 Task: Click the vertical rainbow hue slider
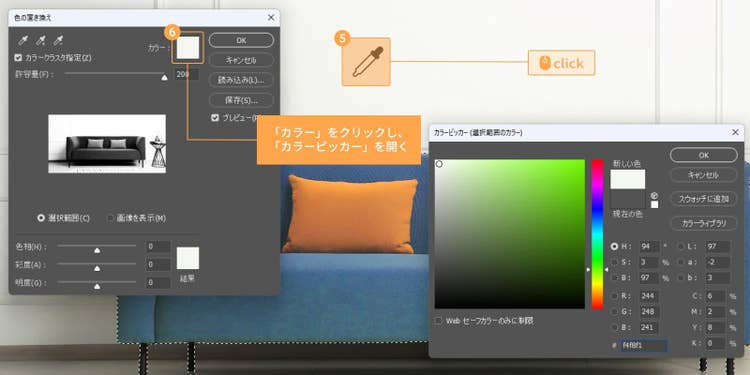coord(597,234)
